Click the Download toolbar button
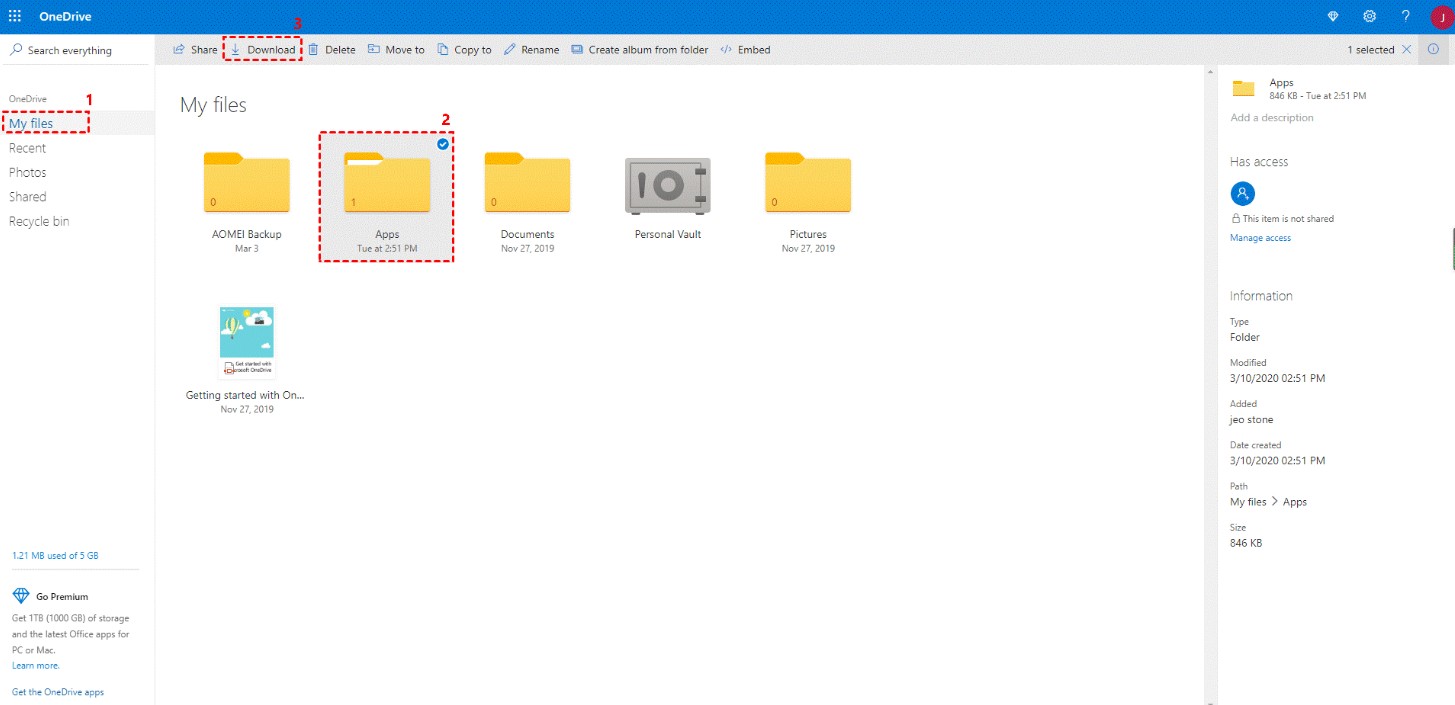 click(263, 49)
